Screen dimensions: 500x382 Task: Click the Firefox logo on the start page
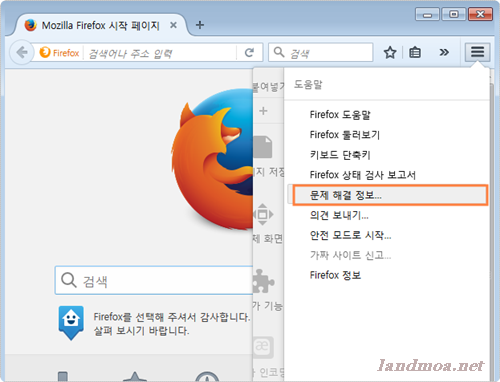(x=212, y=159)
